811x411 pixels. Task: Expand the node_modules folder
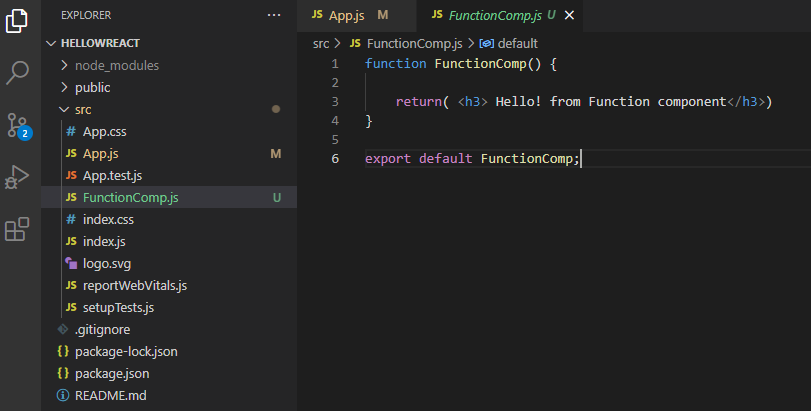pyautogui.click(x=116, y=65)
